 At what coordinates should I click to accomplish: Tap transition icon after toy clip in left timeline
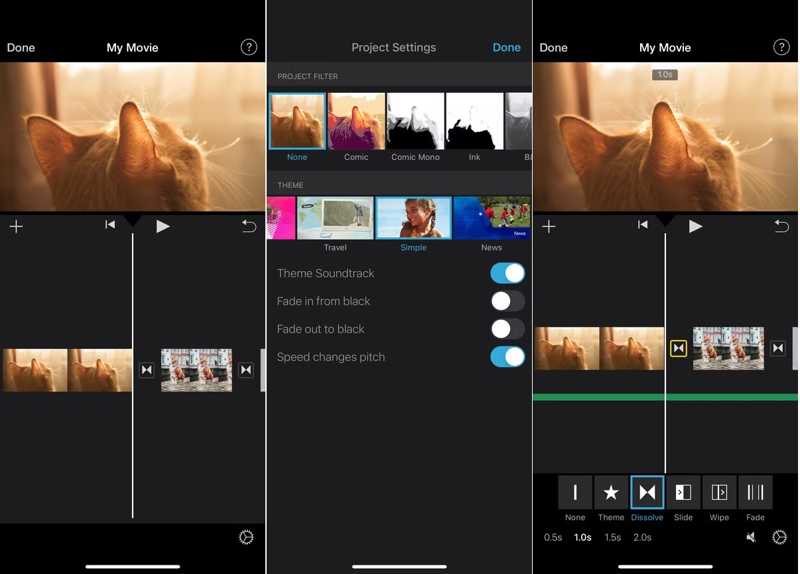click(246, 369)
